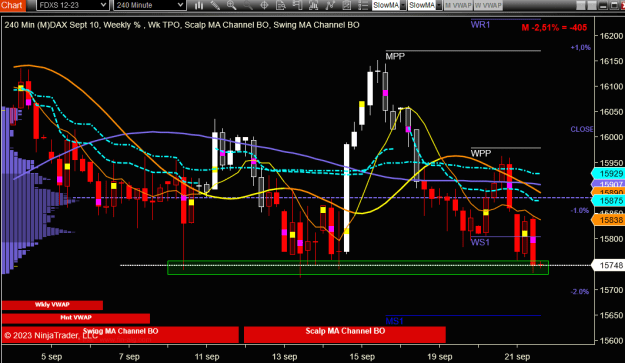
Task: Click the 16000 price axis label
Action: [611, 137]
